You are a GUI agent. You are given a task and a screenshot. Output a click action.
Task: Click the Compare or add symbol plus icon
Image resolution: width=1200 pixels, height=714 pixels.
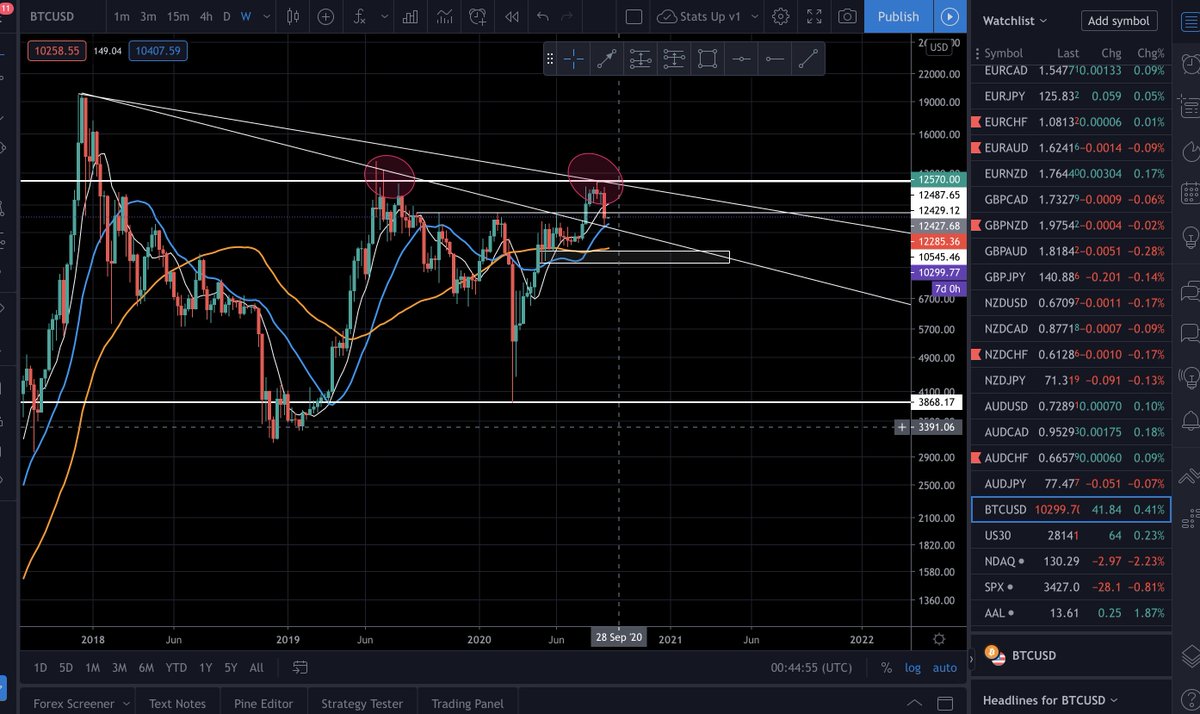[x=325, y=17]
